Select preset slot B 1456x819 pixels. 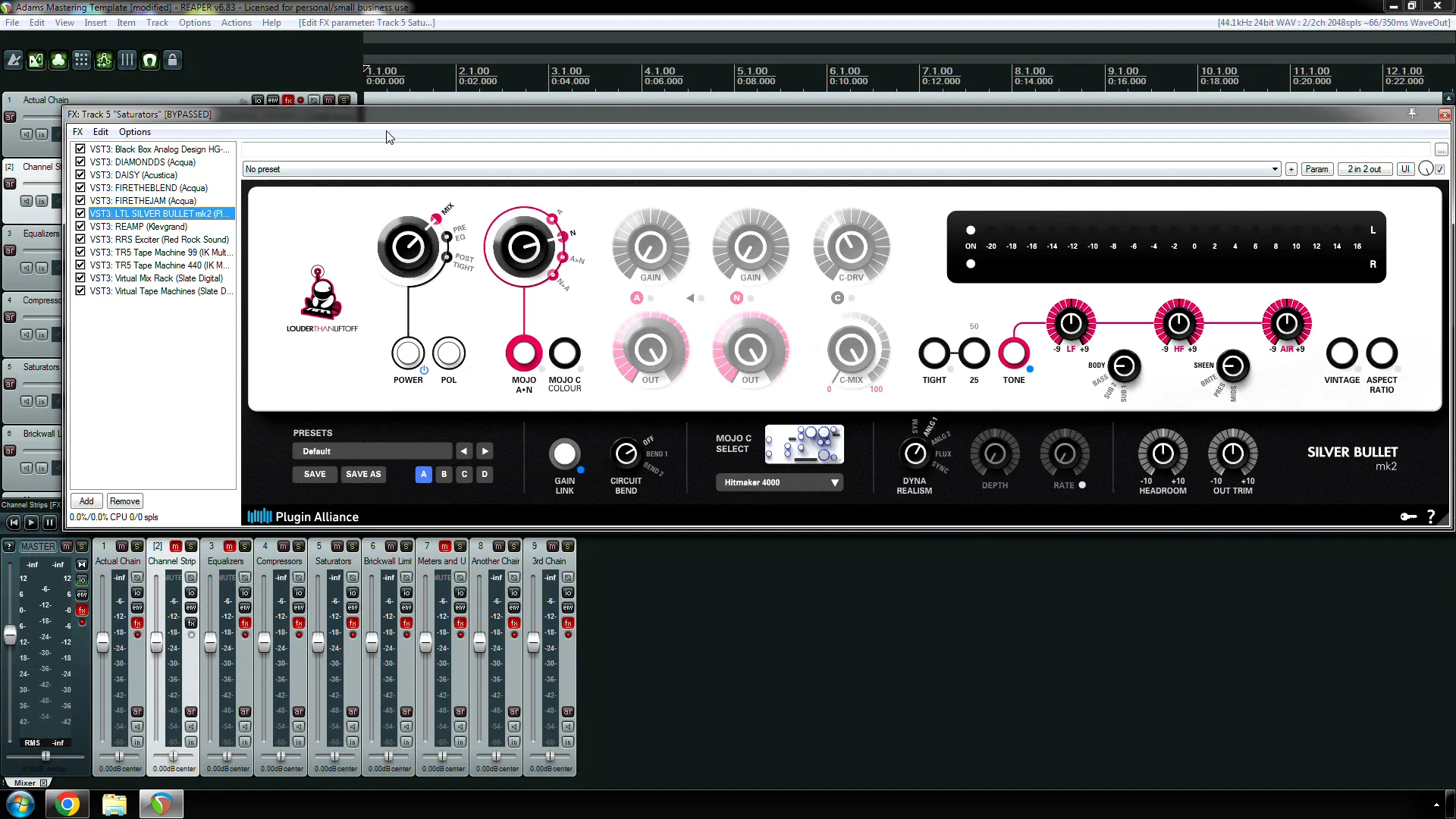click(444, 474)
